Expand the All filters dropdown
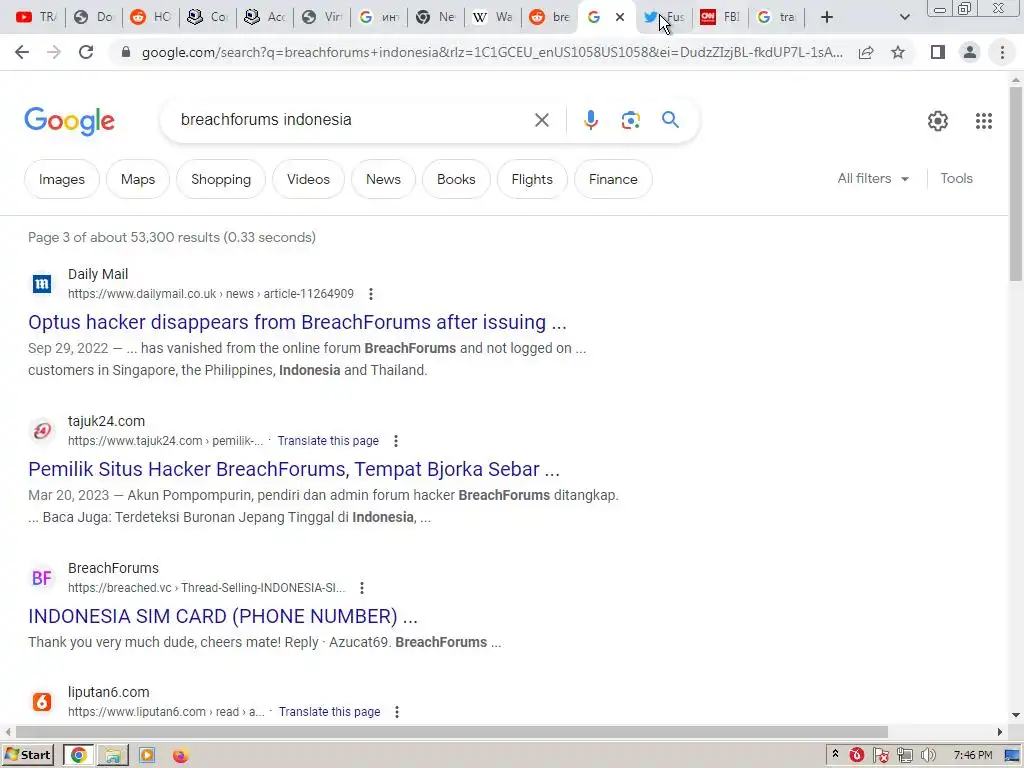The image size is (1024, 768). coord(873,179)
